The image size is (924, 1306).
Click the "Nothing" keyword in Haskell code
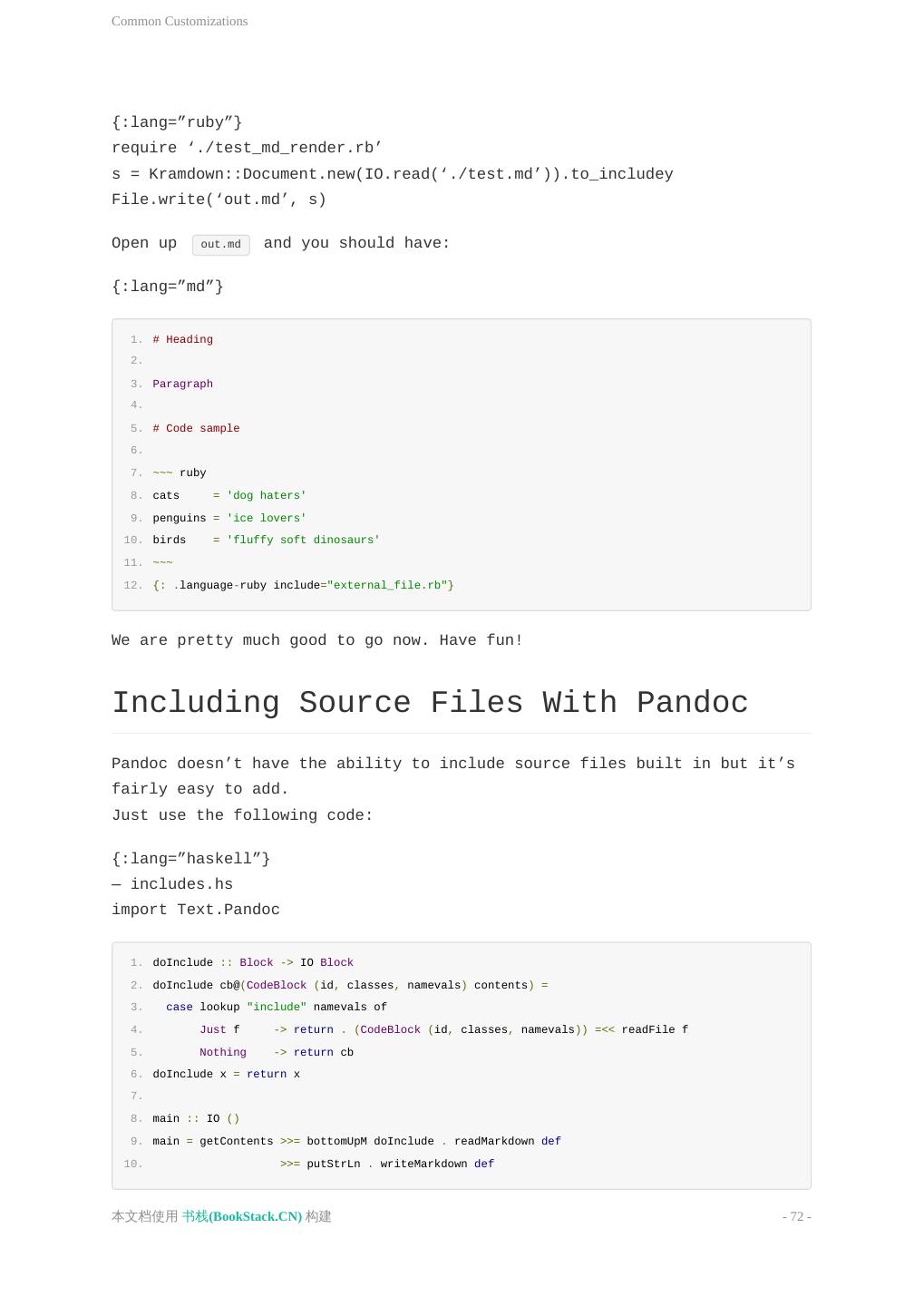pyautogui.click(x=223, y=1052)
